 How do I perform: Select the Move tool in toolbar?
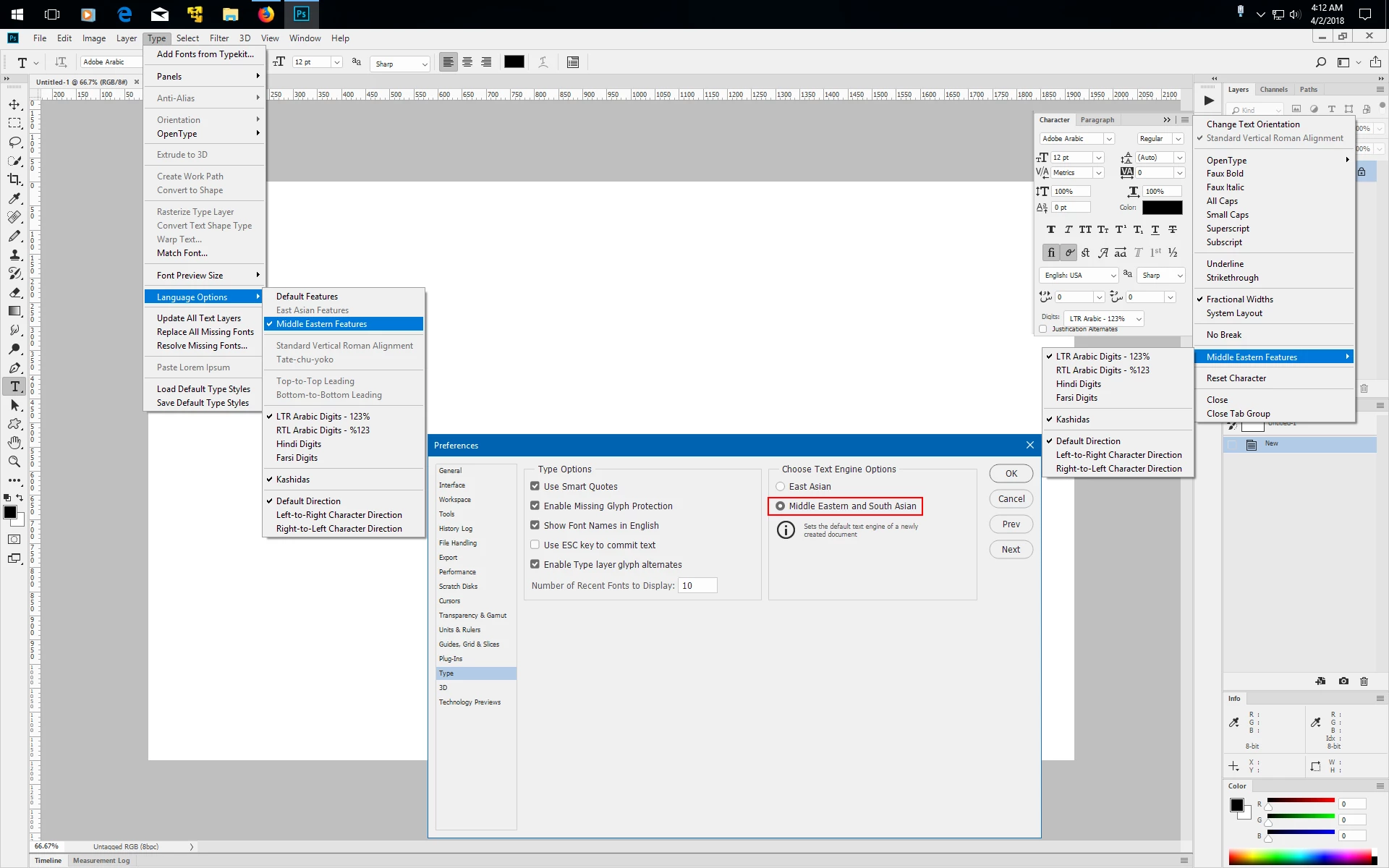[14, 104]
